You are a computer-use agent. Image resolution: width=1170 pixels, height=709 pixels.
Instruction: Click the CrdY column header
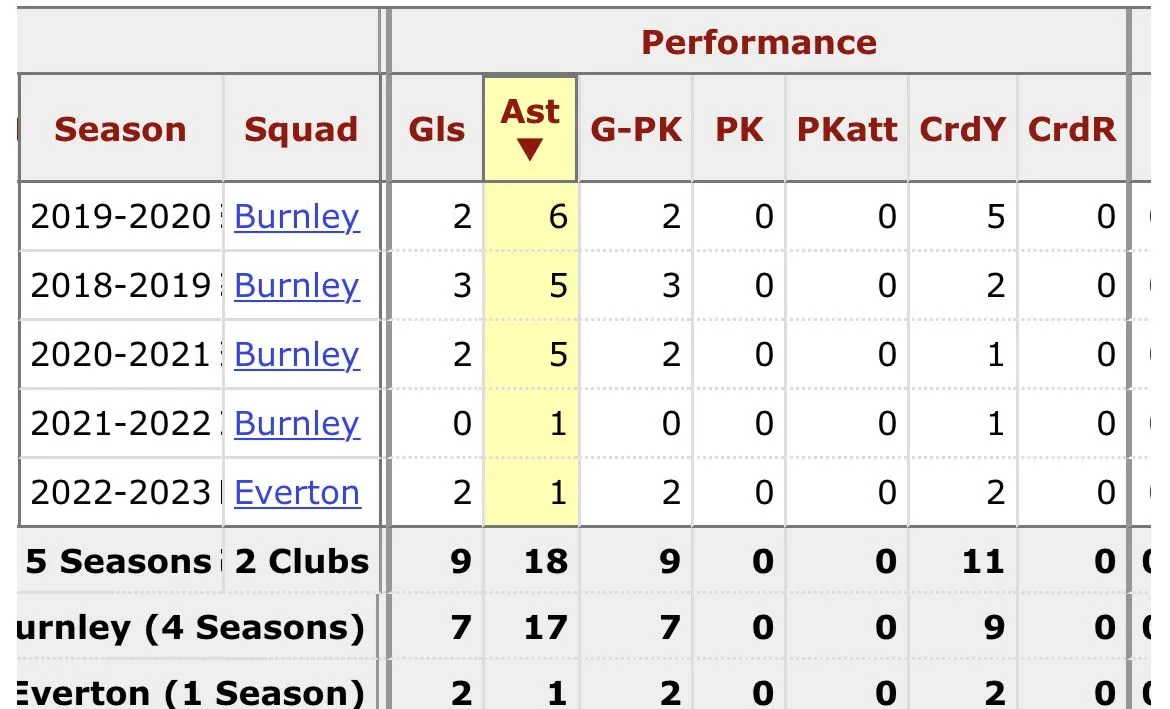962,129
